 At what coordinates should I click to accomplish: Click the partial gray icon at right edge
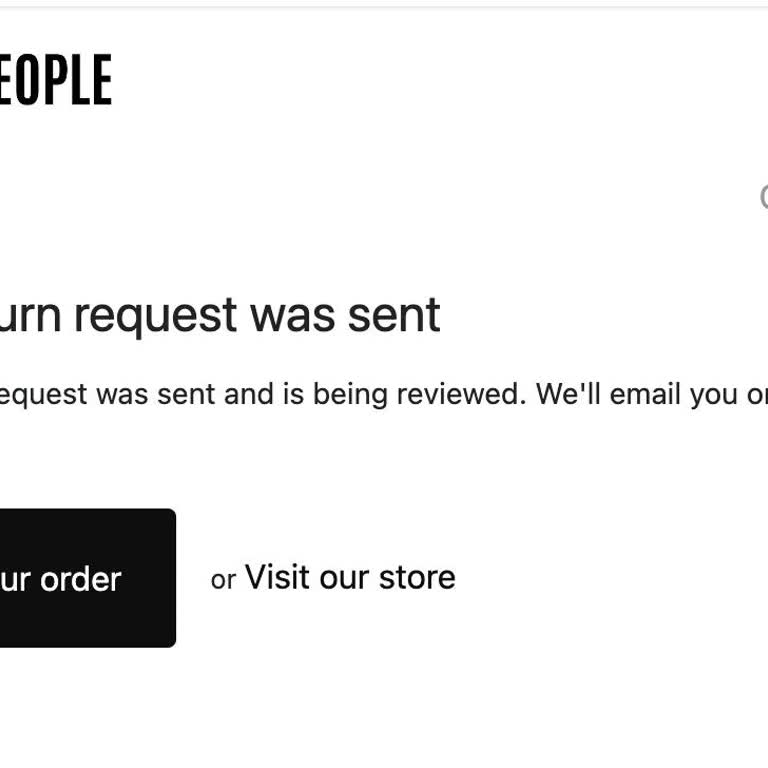point(763,197)
